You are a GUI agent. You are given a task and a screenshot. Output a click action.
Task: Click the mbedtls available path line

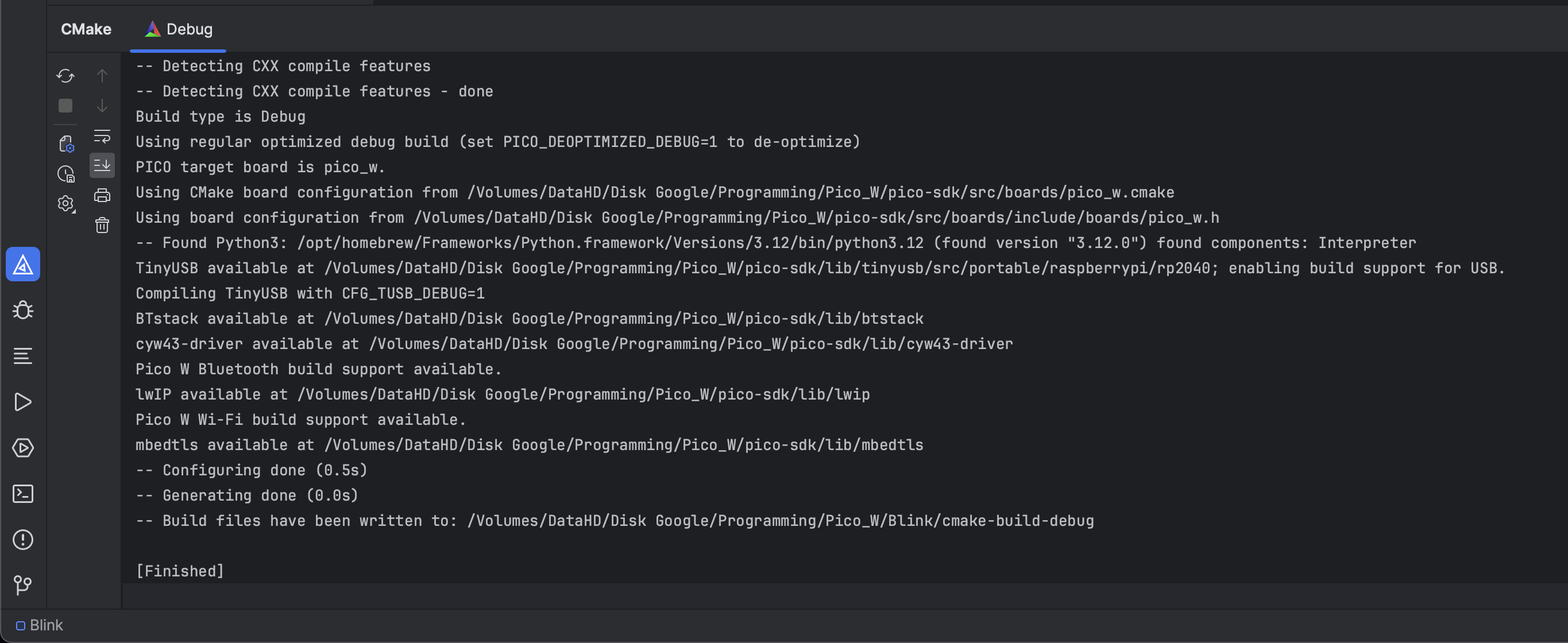pyautogui.click(x=530, y=445)
